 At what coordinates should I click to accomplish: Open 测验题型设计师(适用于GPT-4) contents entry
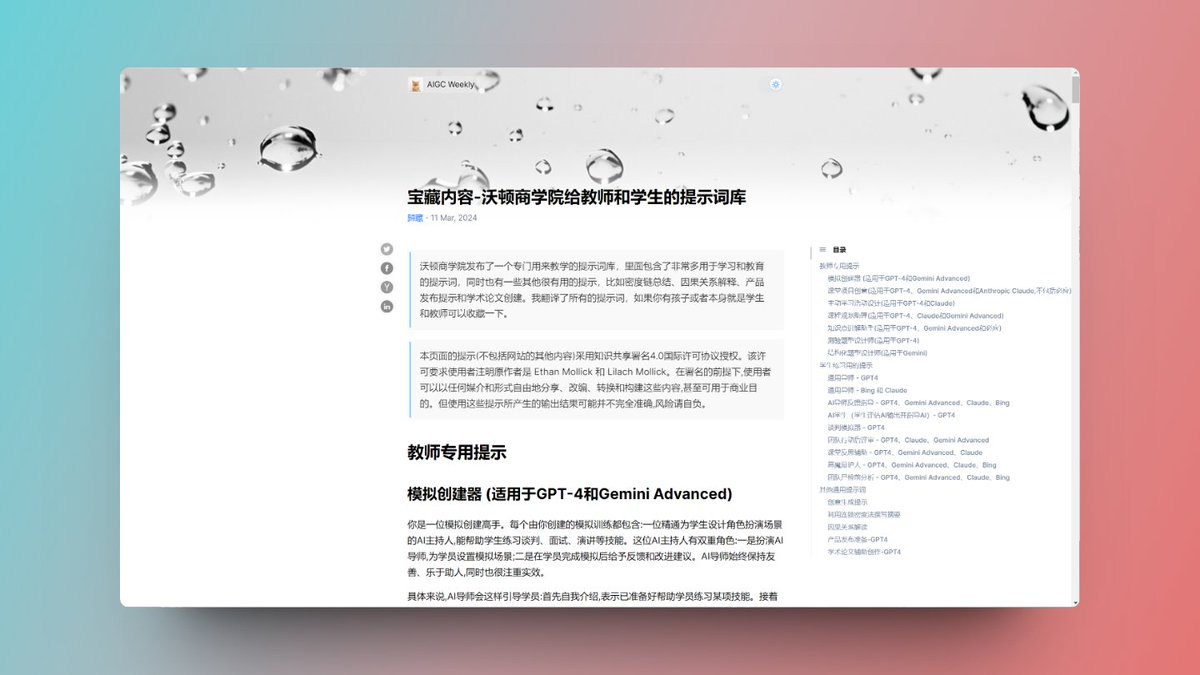coord(873,340)
